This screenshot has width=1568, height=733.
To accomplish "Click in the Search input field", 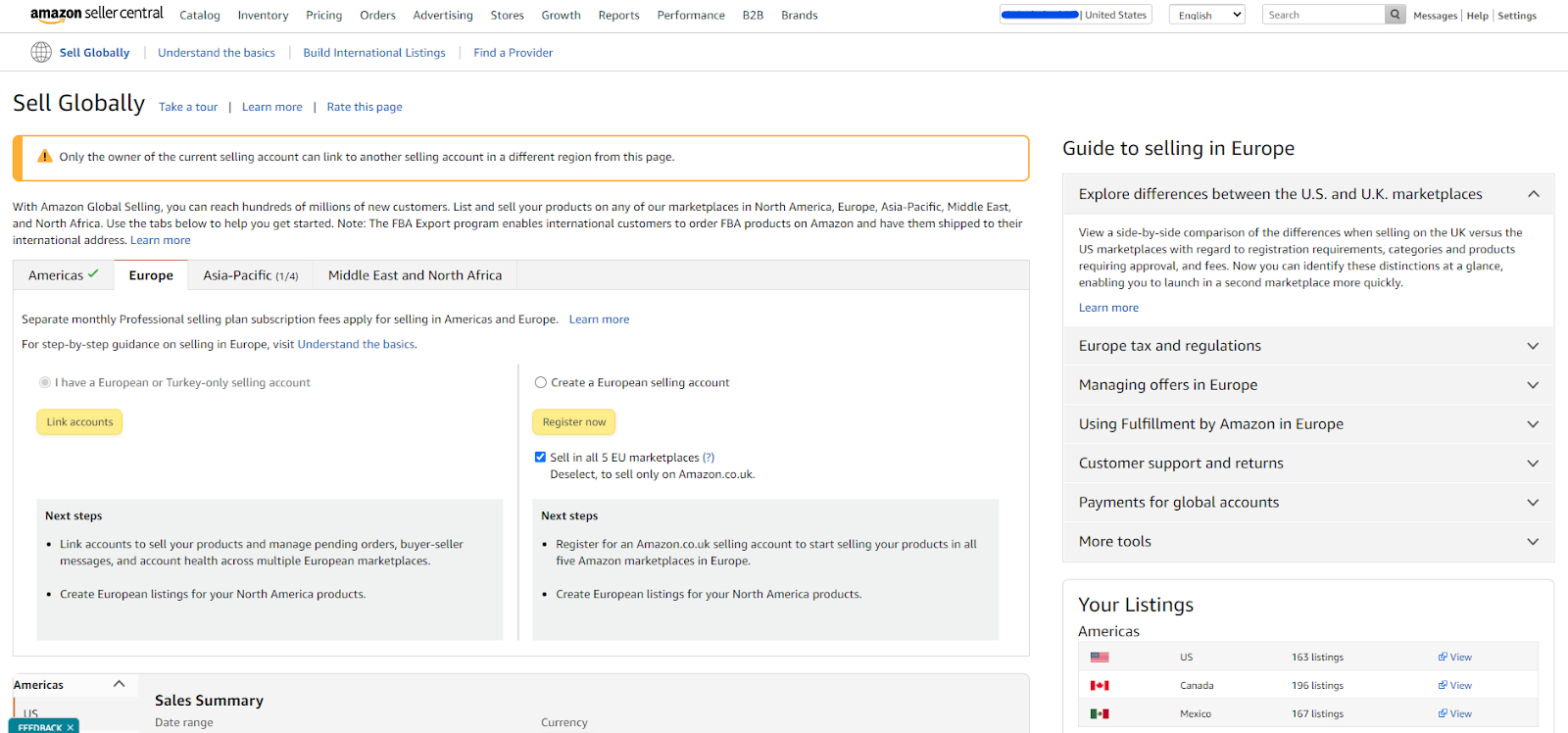I will (1323, 15).
